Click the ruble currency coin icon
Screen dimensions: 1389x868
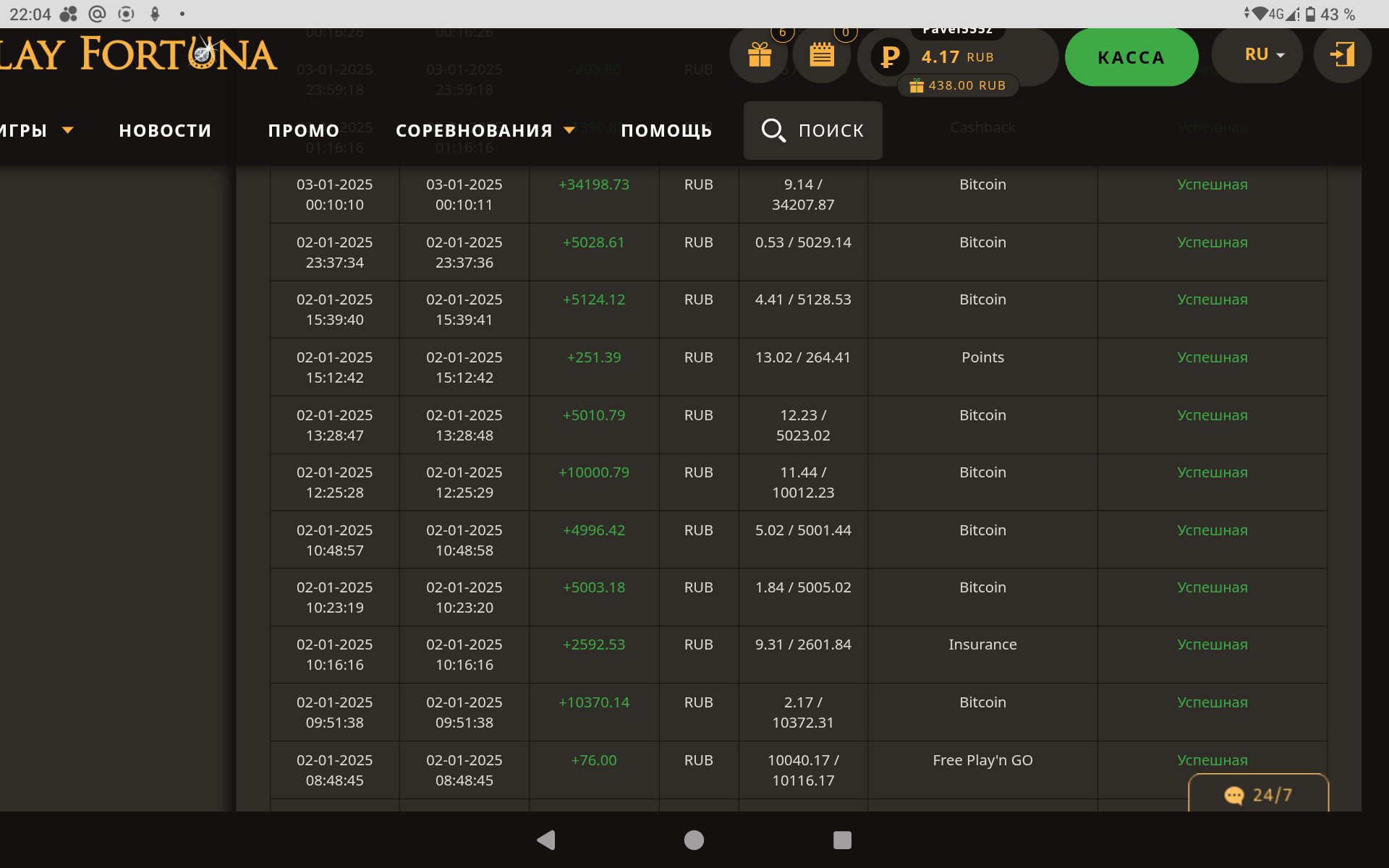tap(890, 56)
